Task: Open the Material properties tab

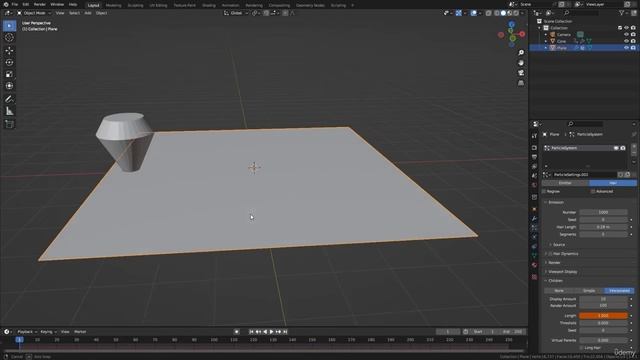Action: tap(534, 265)
